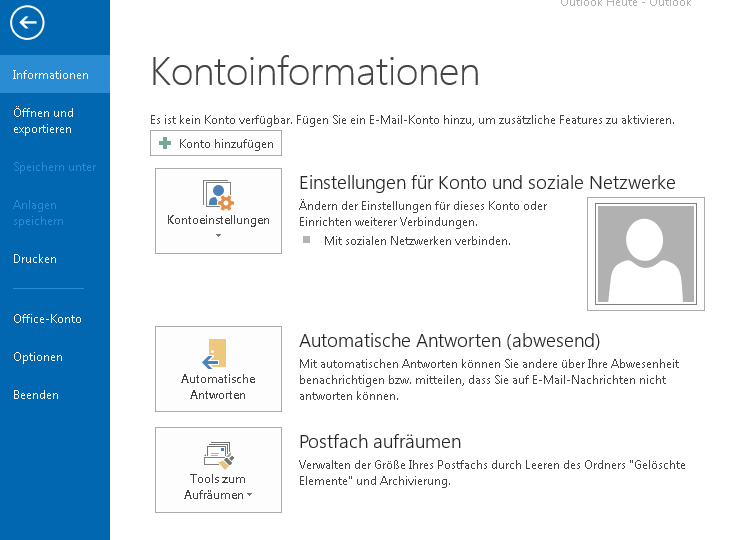Screen dimensions: 749x540
Task: Expand the Tools zum Aufräumen dropdown arrow
Action: pos(249,495)
